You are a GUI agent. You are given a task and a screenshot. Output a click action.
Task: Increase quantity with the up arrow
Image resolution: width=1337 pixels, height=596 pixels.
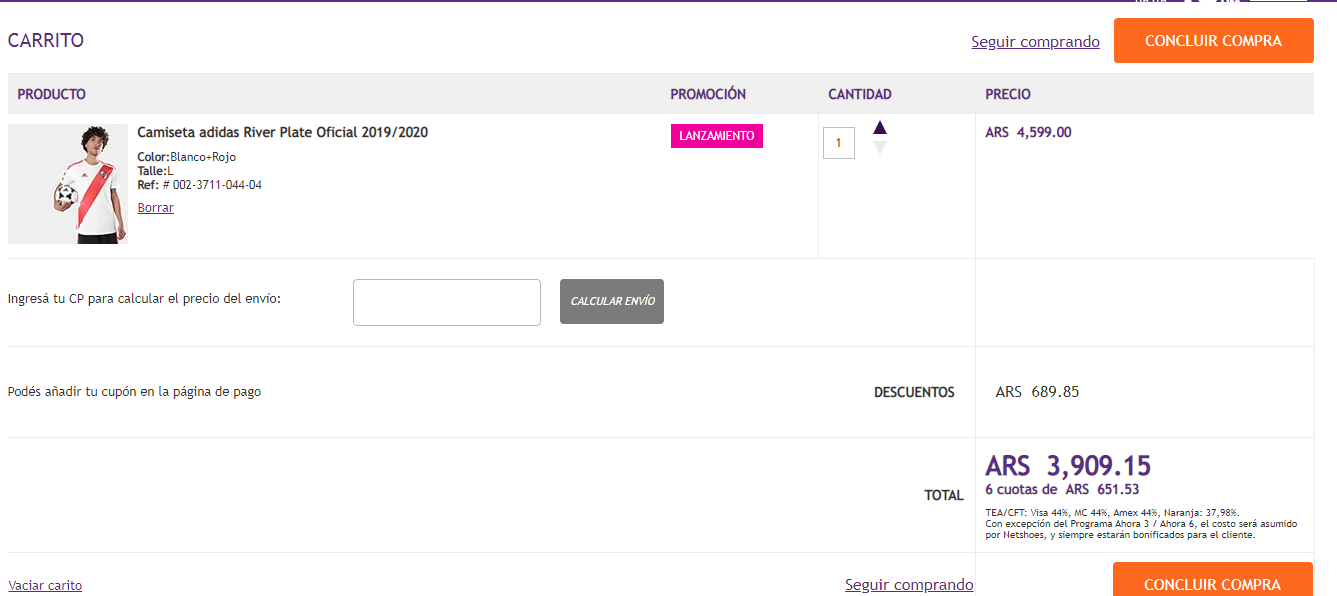point(880,127)
